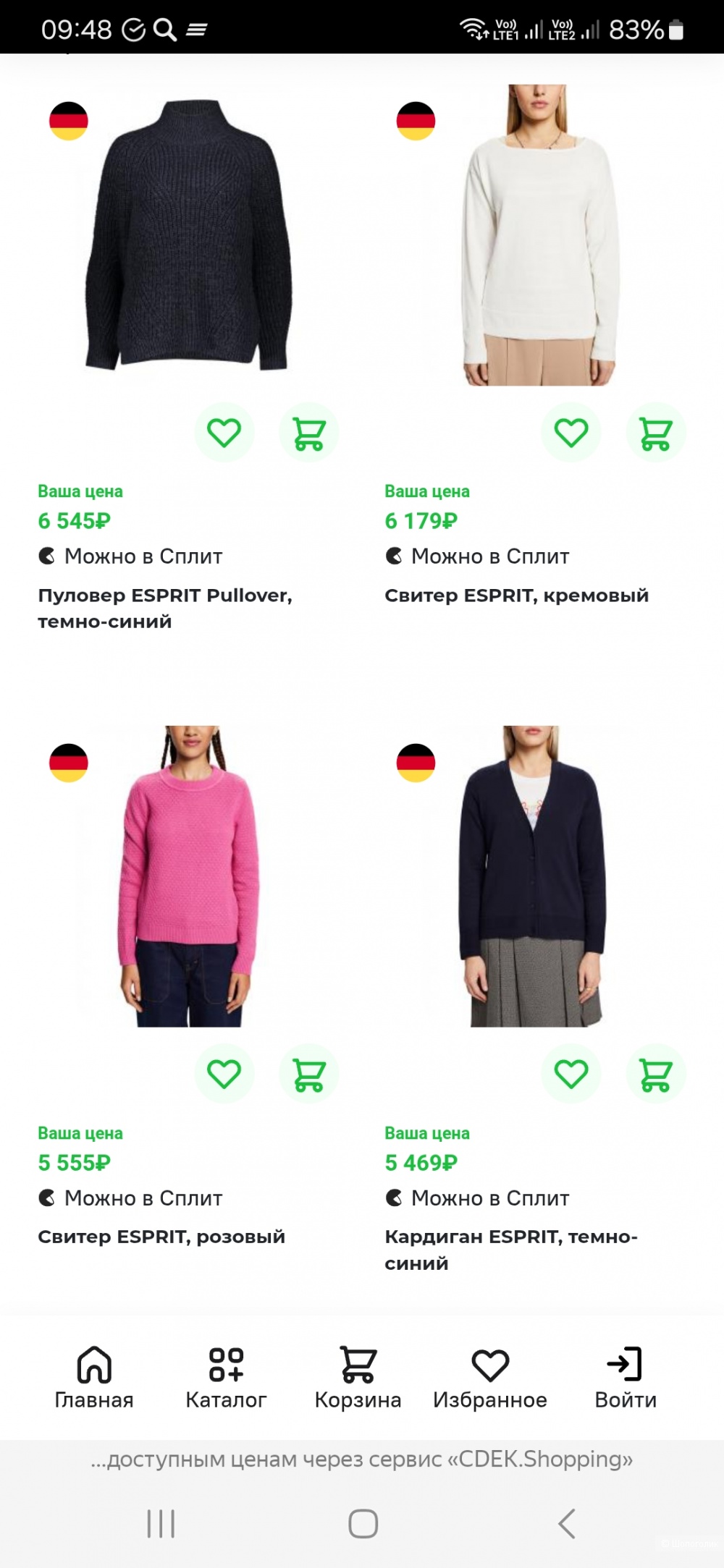Add cream ESPRIT sweater to cart

(656, 433)
